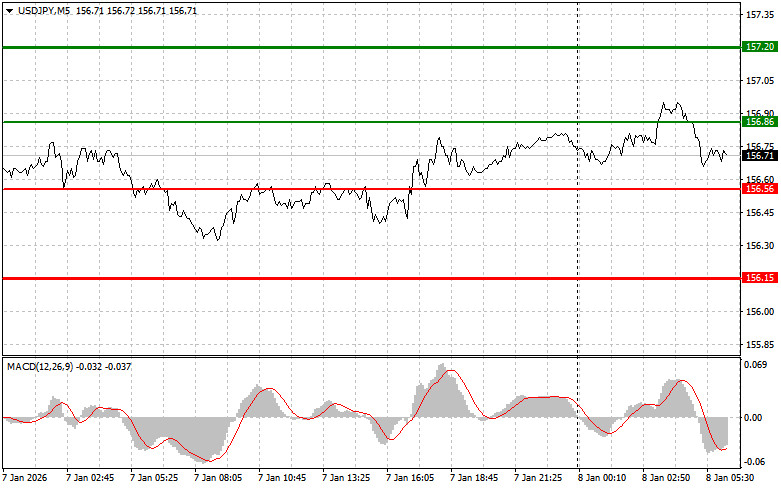Click the 7 Jan 16:05 time axis label

pyautogui.click(x=410, y=478)
